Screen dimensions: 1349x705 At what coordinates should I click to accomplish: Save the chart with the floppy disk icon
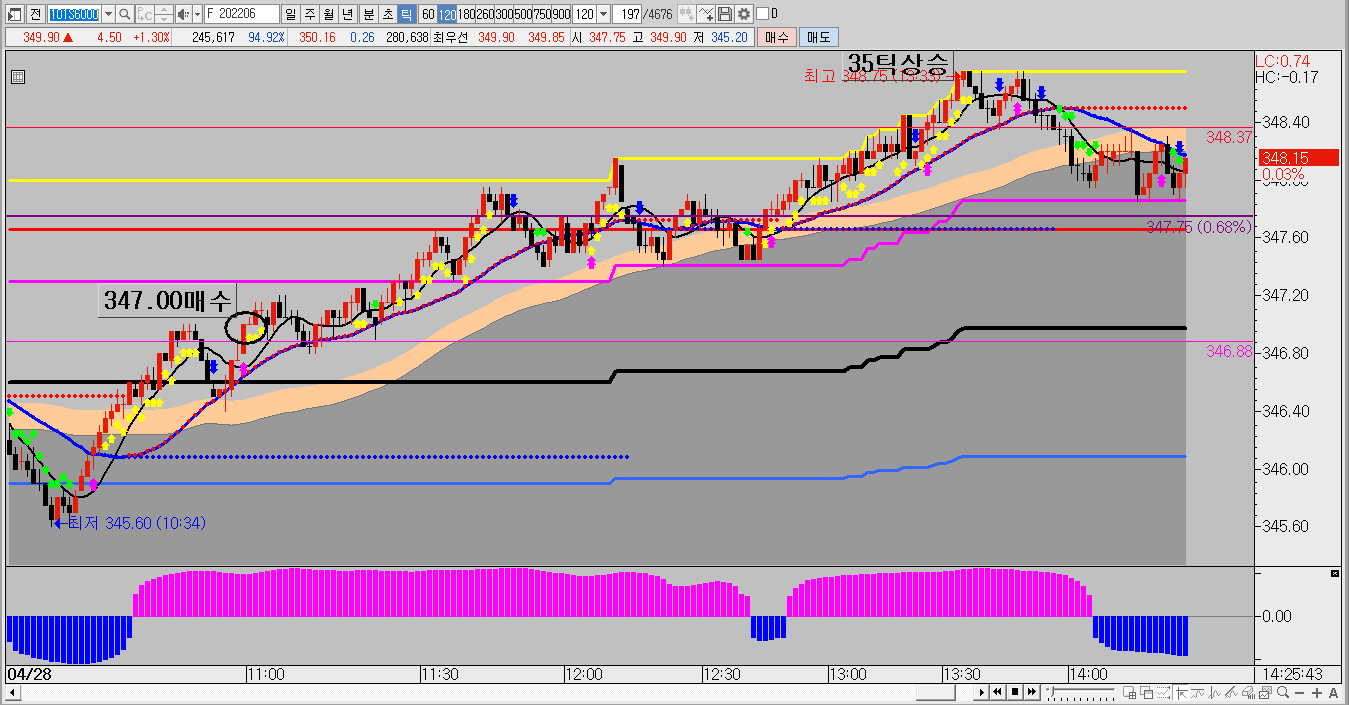(725, 14)
